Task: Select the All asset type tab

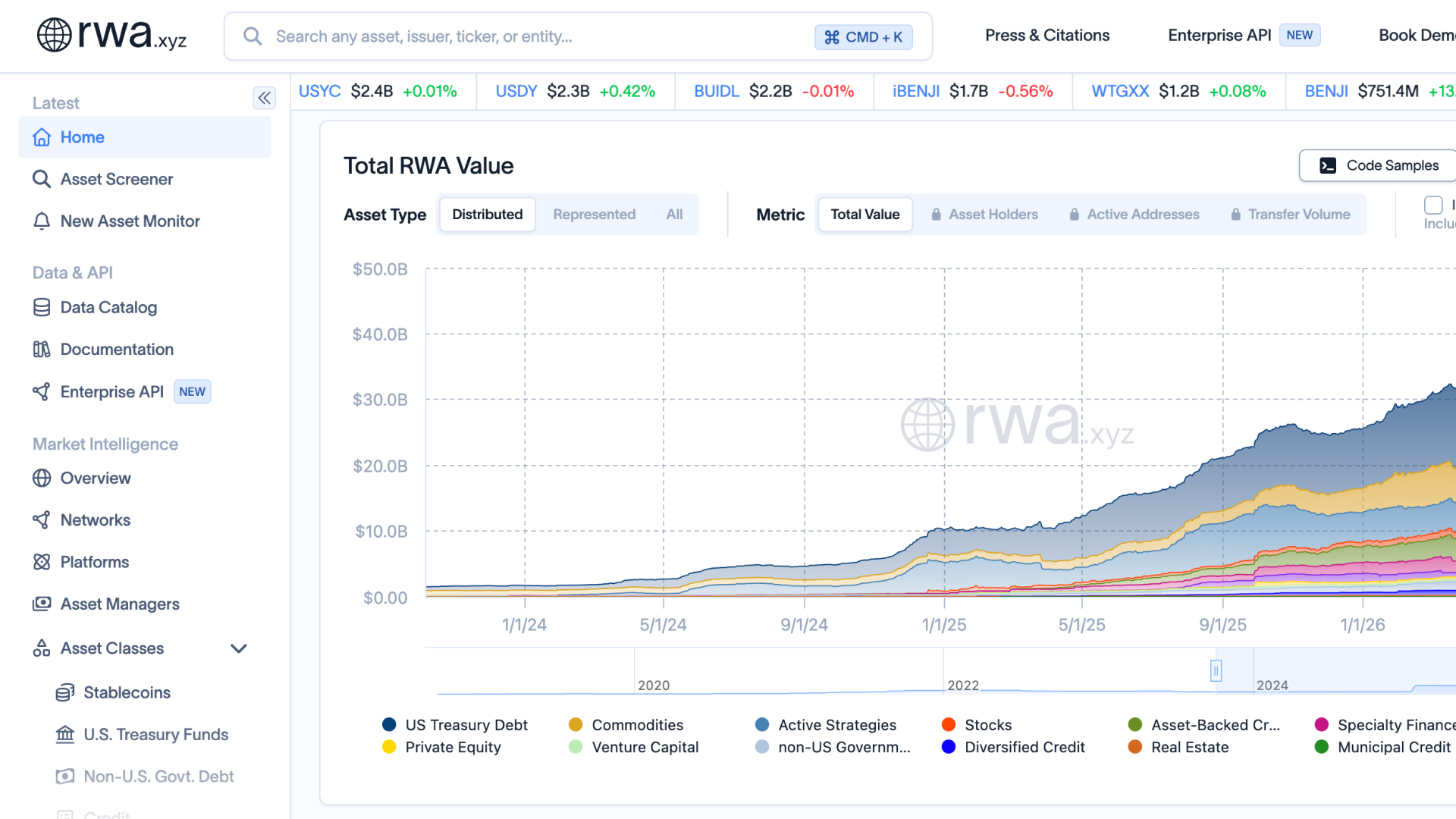Action: tap(674, 215)
